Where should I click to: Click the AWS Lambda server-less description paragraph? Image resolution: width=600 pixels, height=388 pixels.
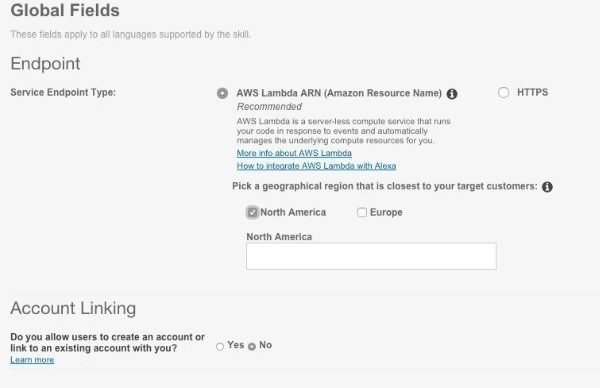pos(343,131)
